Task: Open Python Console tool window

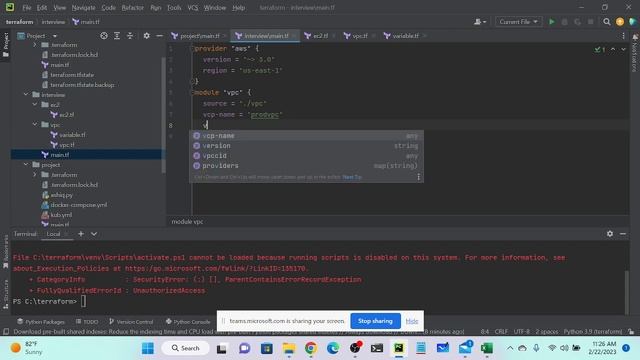Action: click(x=188, y=322)
